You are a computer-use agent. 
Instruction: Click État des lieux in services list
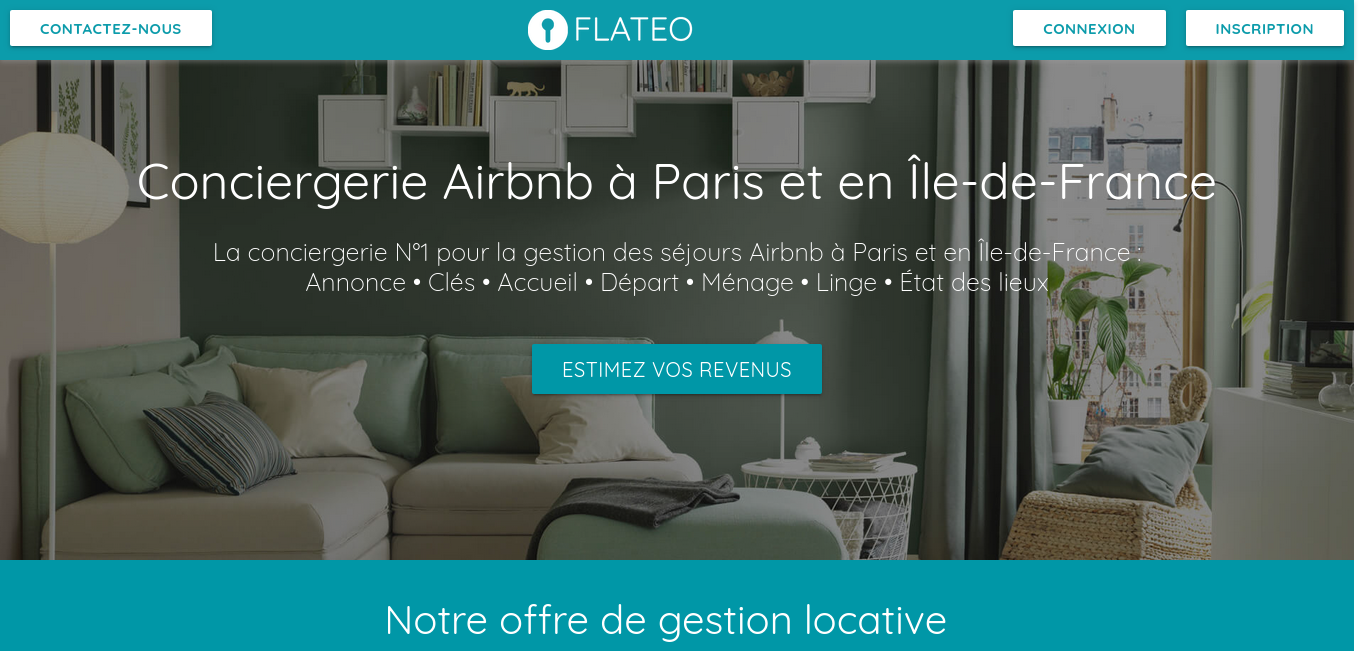coord(974,283)
